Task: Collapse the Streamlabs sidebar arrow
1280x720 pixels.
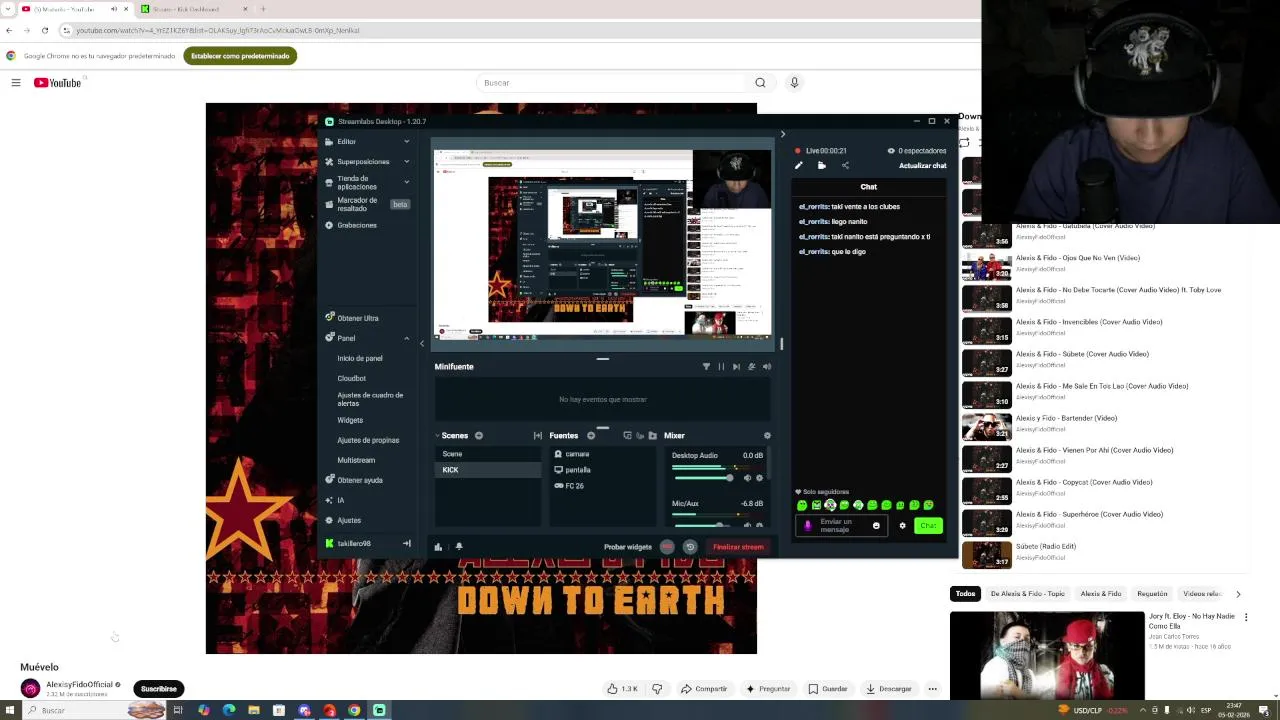Action: click(x=421, y=343)
